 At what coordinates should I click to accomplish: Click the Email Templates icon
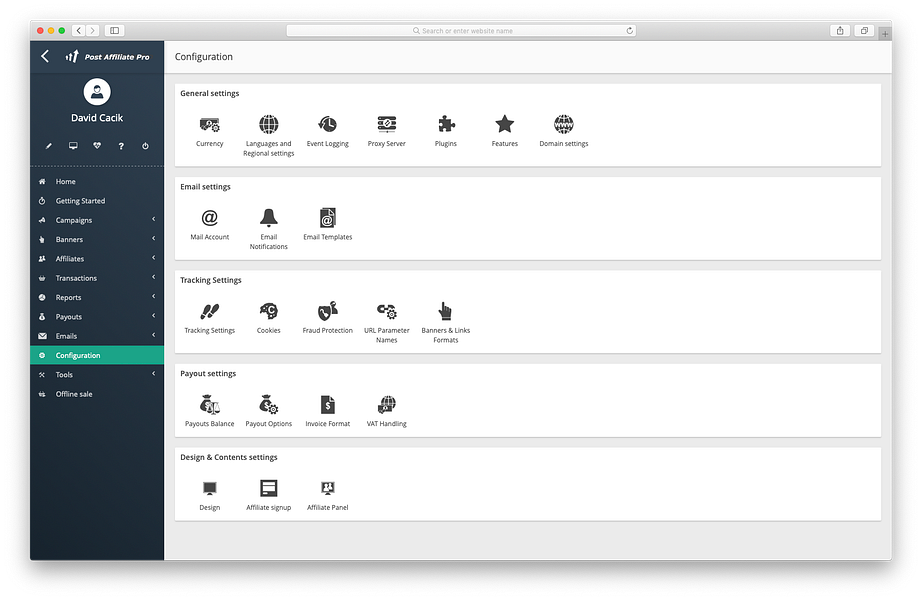tap(327, 218)
